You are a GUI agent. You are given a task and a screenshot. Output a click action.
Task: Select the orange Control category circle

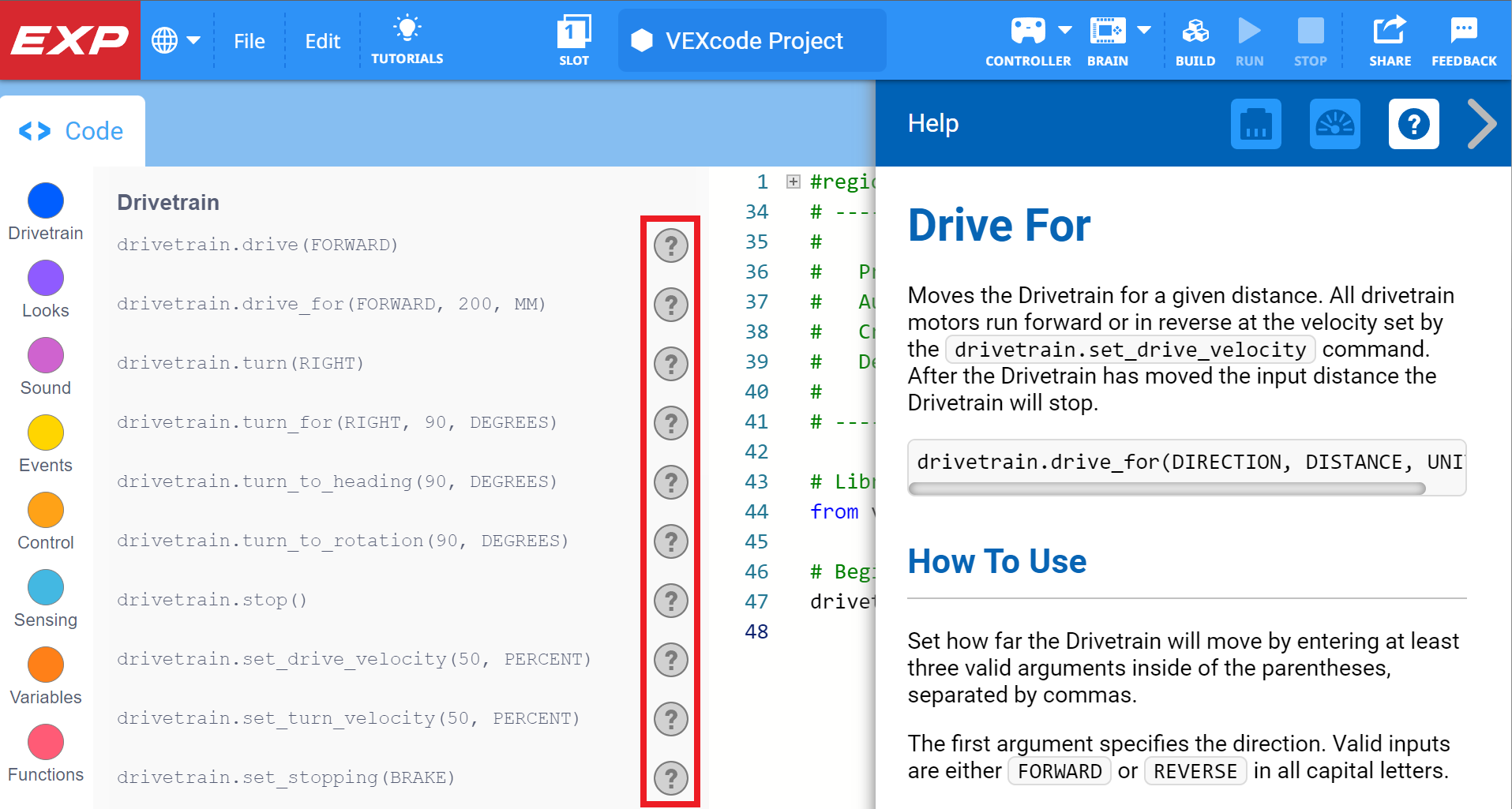pos(46,511)
